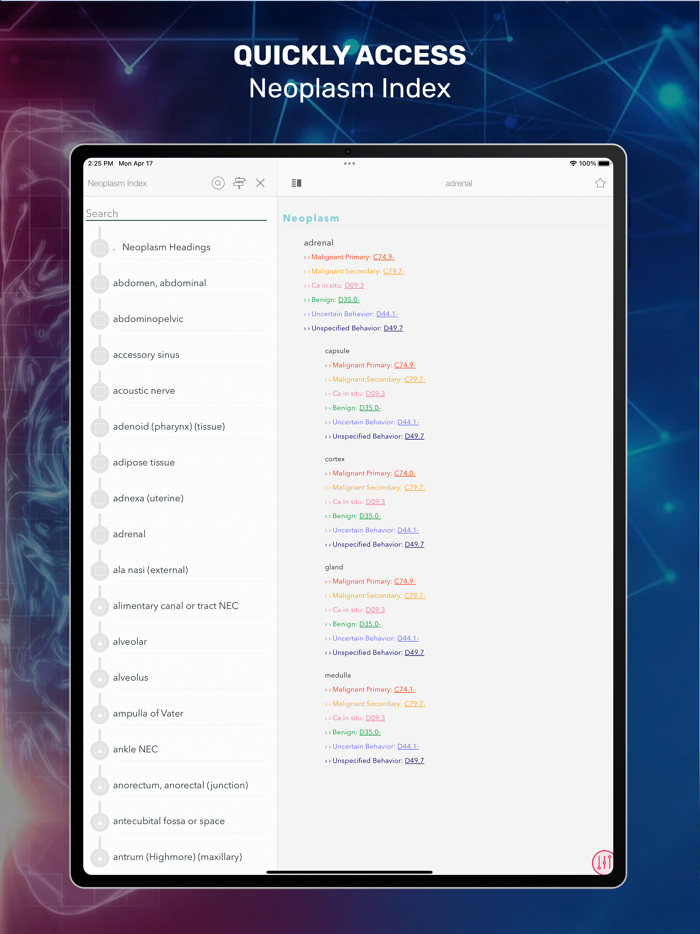Open medulla Ca in situ code D09.3
Screen dimensions: 700x934
[x=375, y=718]
